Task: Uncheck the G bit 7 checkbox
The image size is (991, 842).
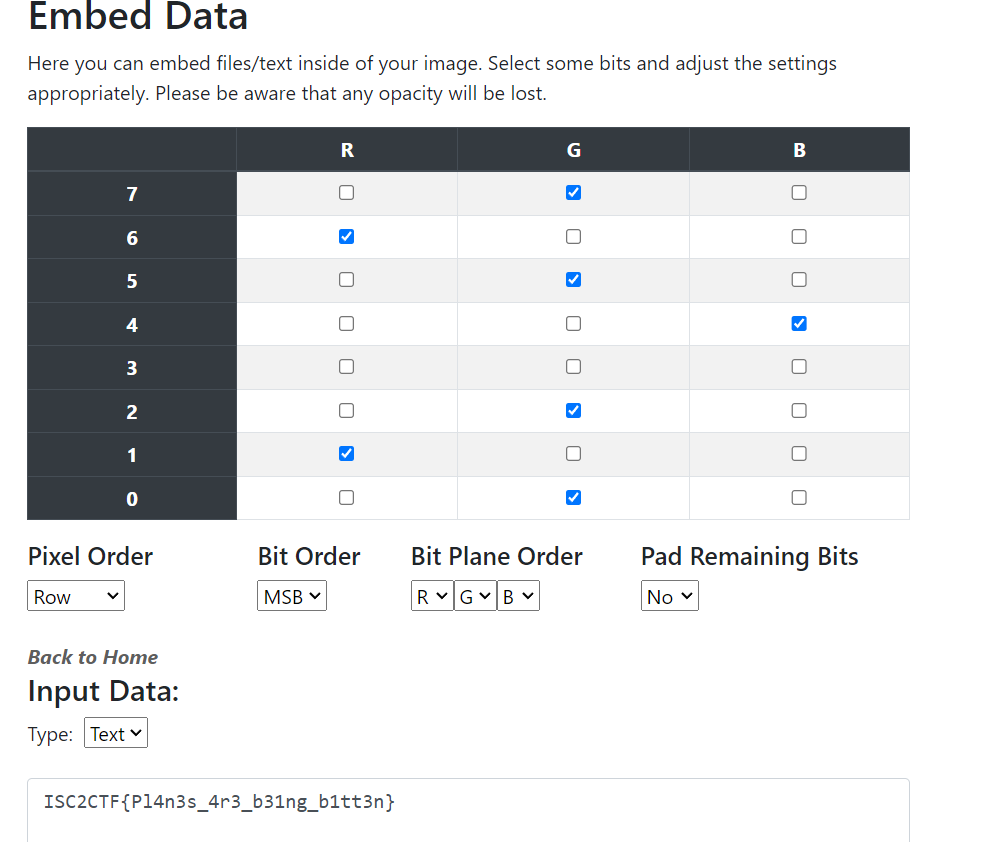Action: 573,193
